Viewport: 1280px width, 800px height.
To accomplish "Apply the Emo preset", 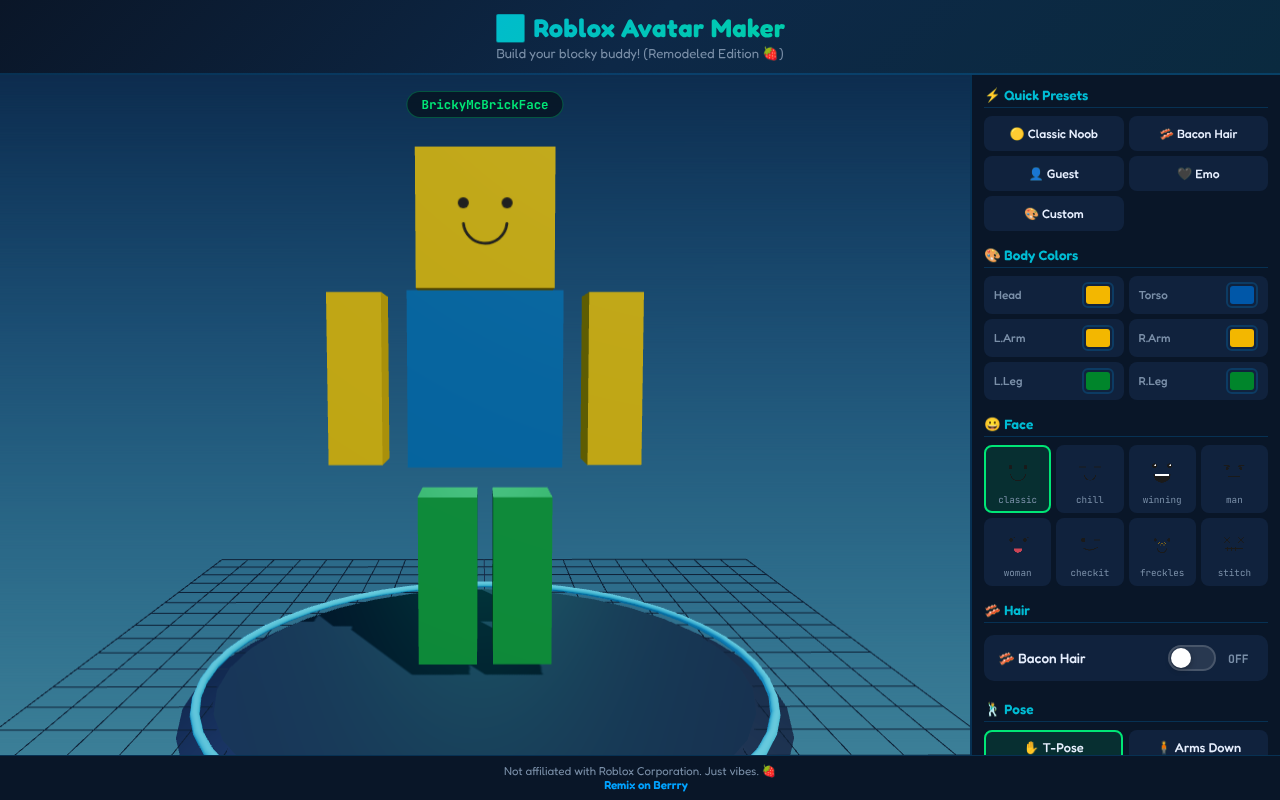I will [x=1197, y=173].
